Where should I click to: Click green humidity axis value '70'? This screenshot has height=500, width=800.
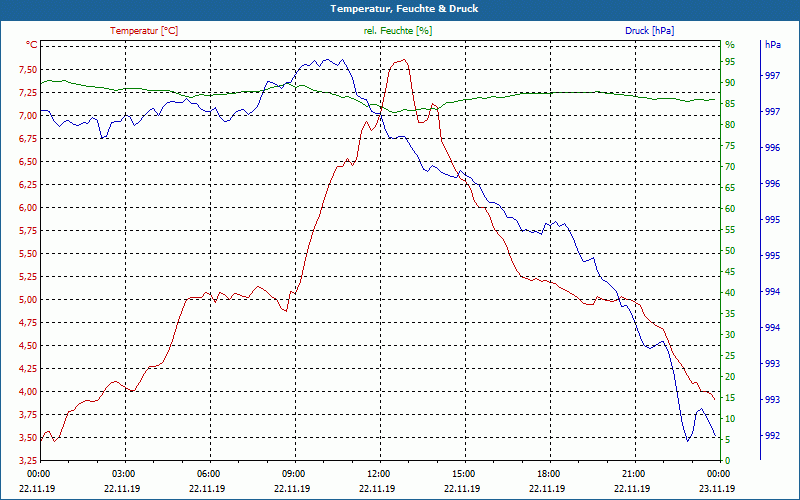pos(730,167)
